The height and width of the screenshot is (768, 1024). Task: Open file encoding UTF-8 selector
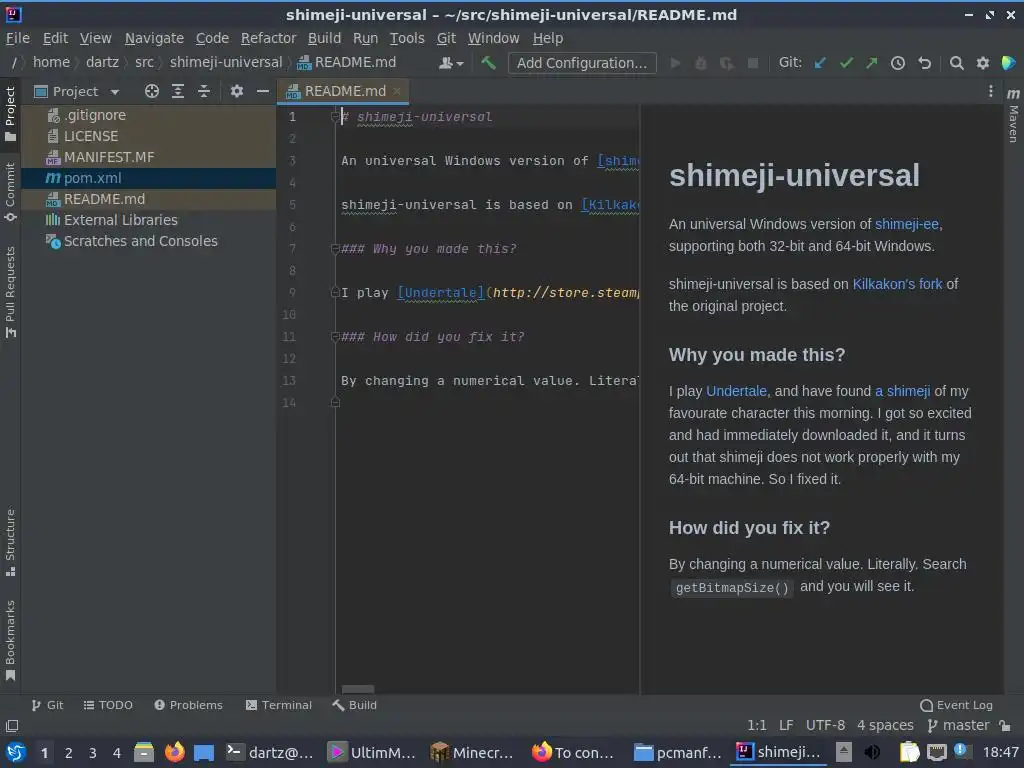click(x=825, y=726)
